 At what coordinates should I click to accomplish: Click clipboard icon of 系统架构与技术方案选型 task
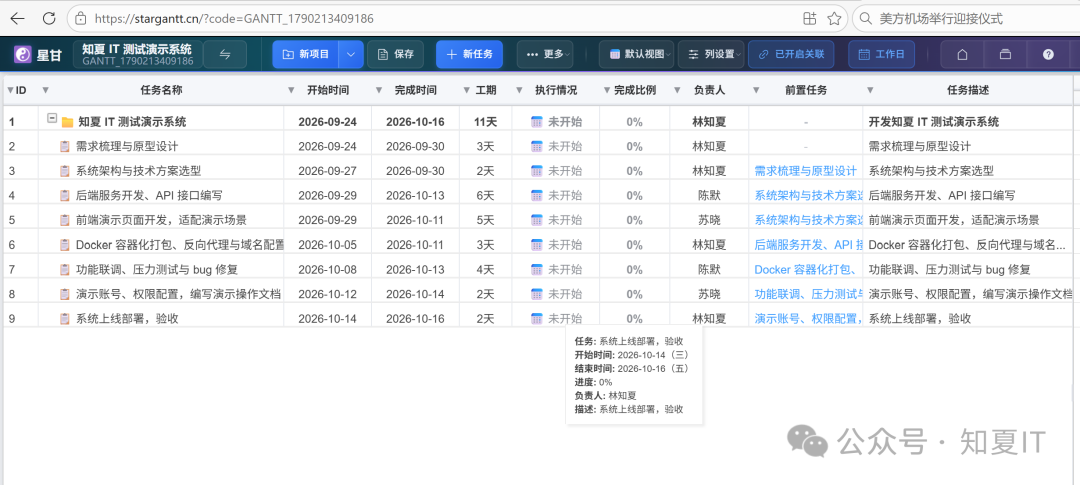tap(65, 171)
